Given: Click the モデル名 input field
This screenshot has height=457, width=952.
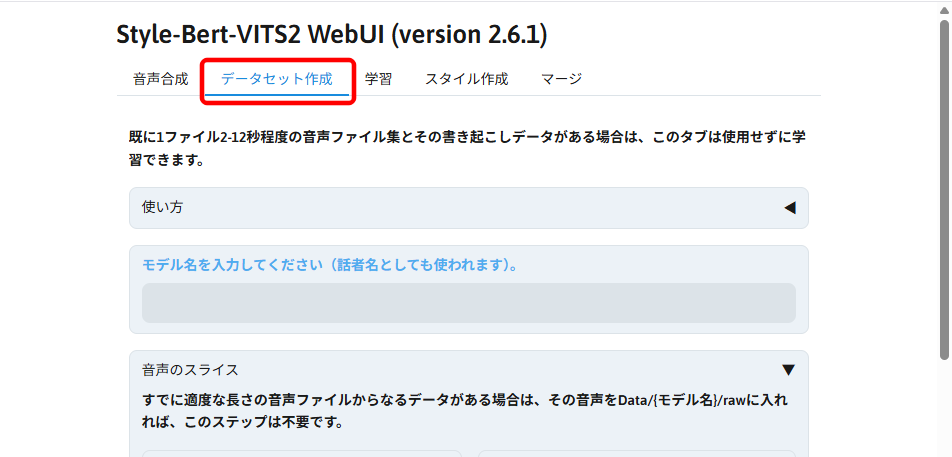Looking at the screenshot, I should point(469,303).
